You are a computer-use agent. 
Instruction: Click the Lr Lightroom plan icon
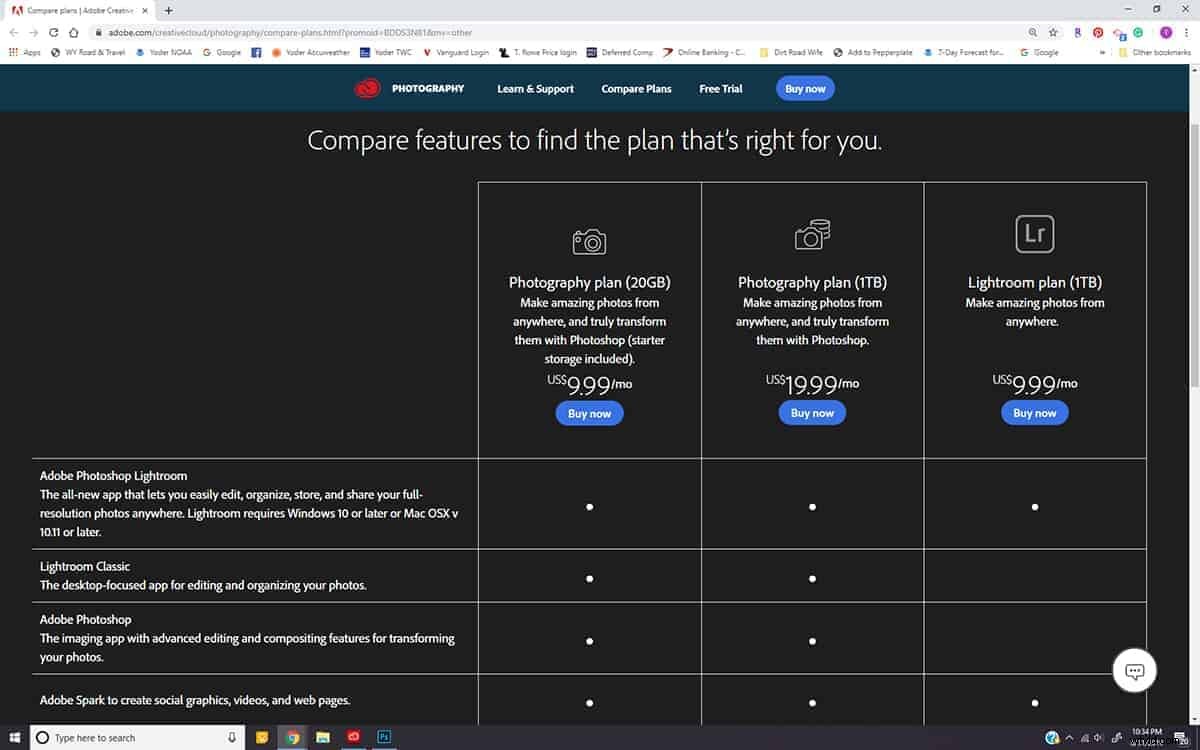(x=1034, y=234)
